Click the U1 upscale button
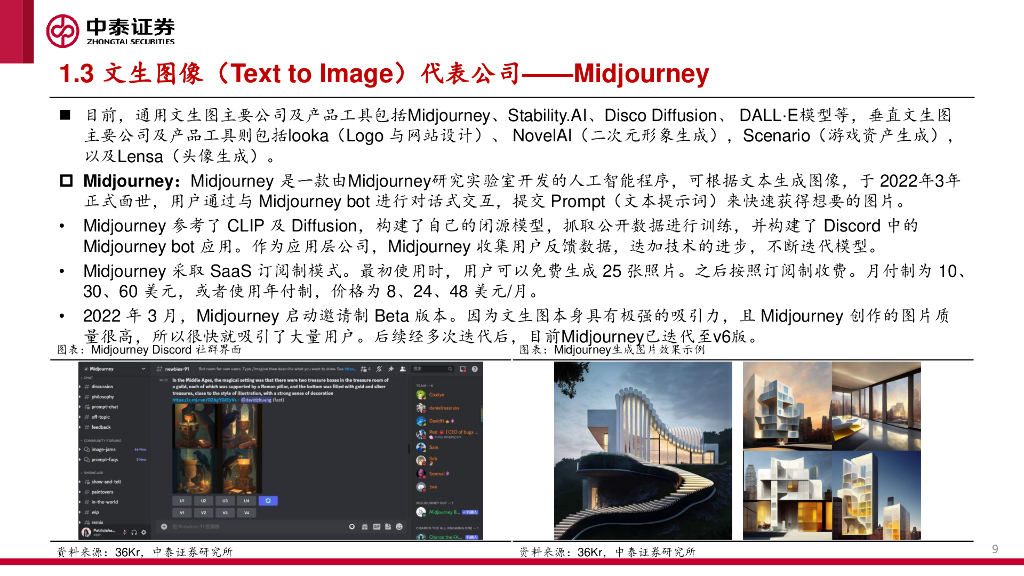Screen dimensions: 1024x576 coord(182,501)
